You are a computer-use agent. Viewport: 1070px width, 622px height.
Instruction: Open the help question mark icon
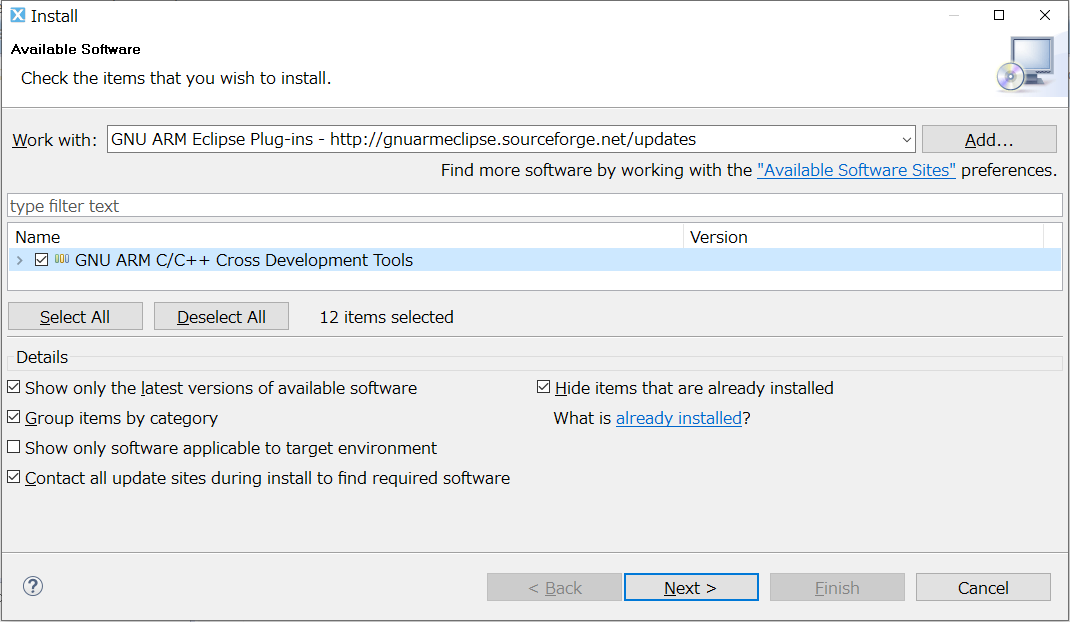(33, 586)
